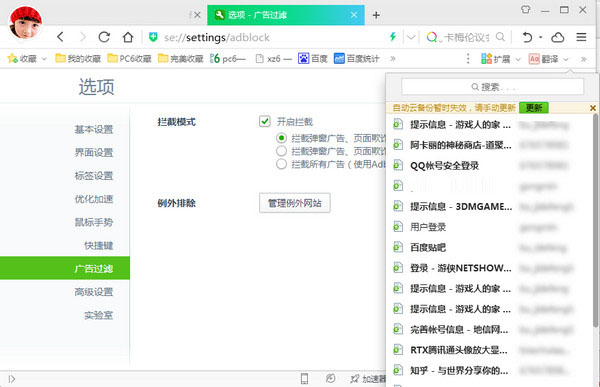Open a new tab with plus button
This screenshot has height=387, width=600.
(x=376, y=15)
